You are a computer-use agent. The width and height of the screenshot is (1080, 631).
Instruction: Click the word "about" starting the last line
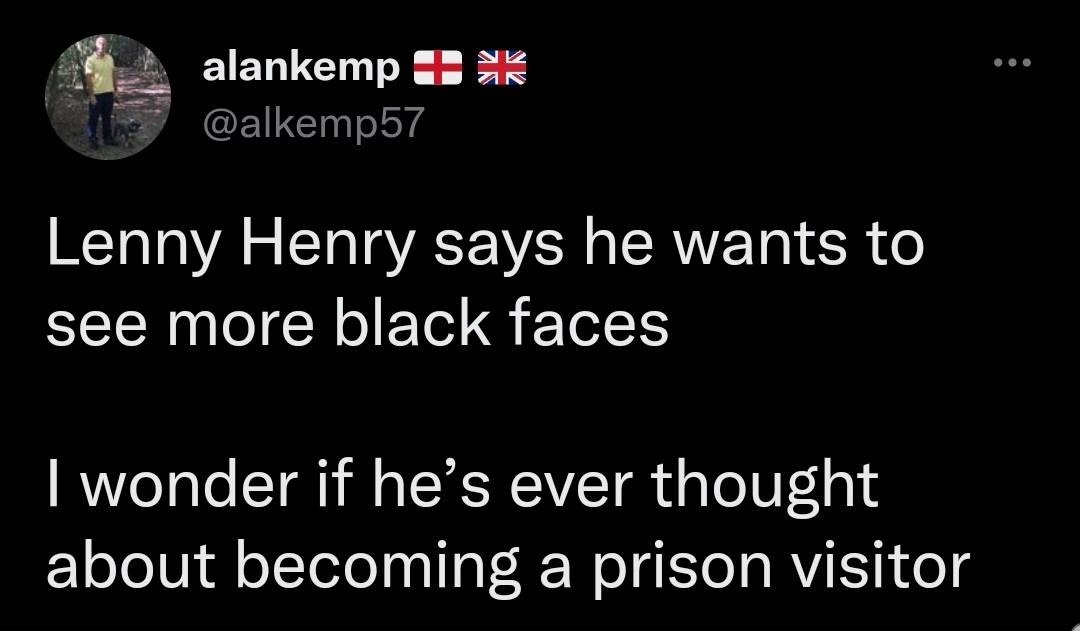coord(131,566)
